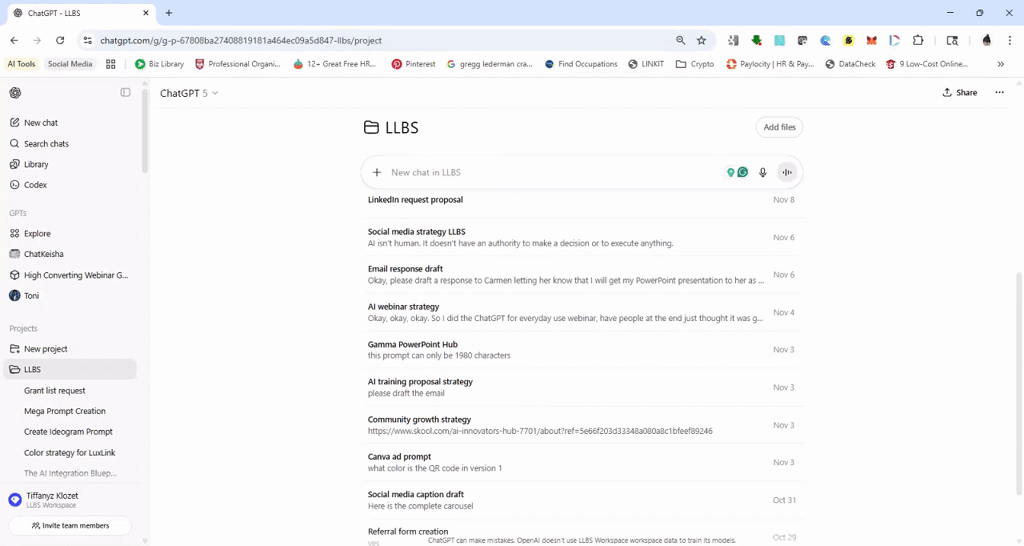Click the microphone dictate icon
Screen dimensions: 1024x546
coord(762,172)
